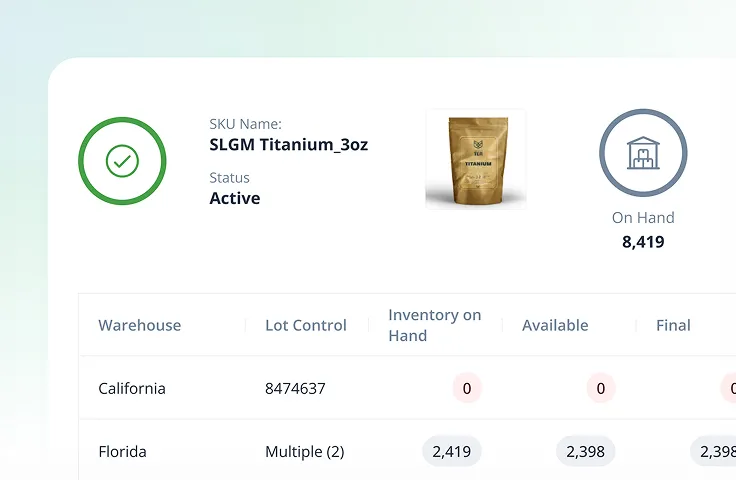Click the On Hand total 8,419
Image resolution: width=736 pixels, height=480 pixels.
click(643, 242)
